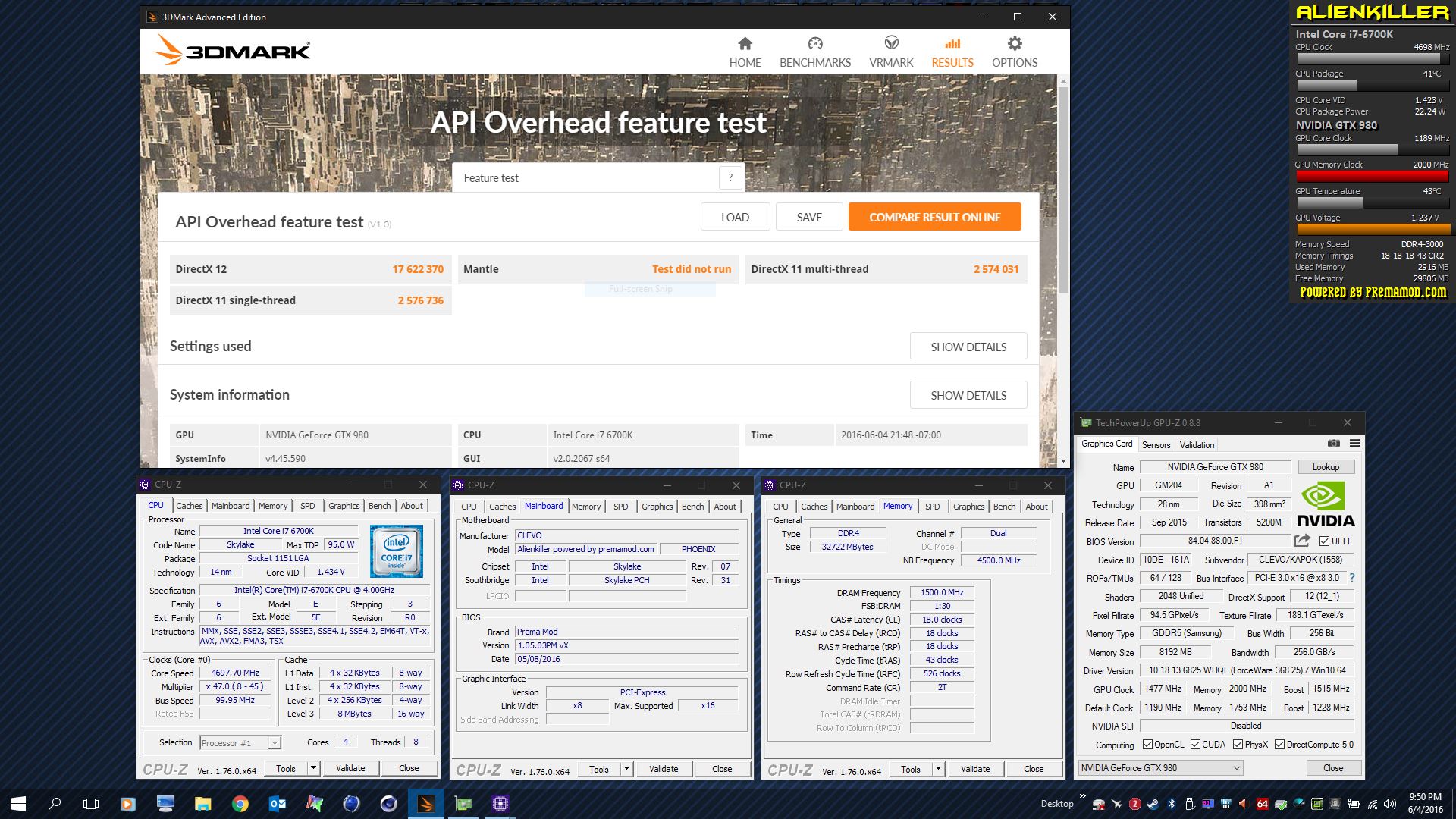Toggle the CUDA checkbox in GPU-Z
This screenshot has width=1456, height=819.
(1195, 745)
